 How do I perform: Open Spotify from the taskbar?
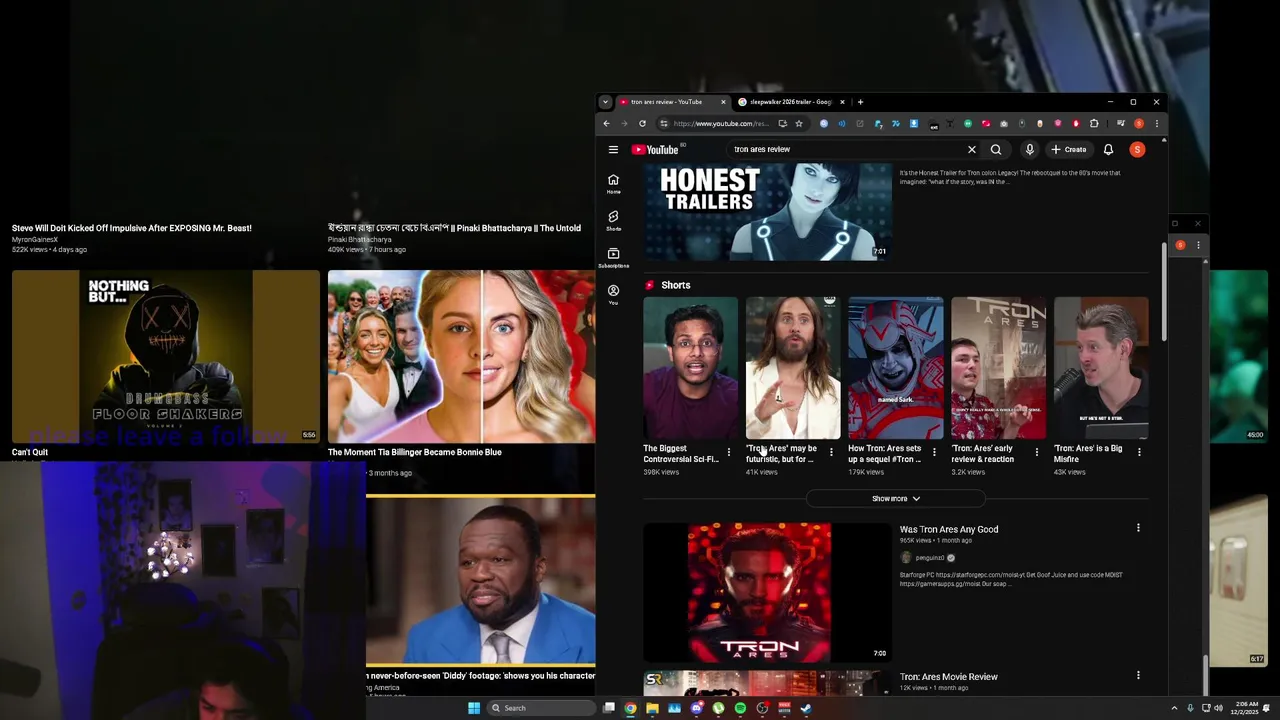click(740, 708)
